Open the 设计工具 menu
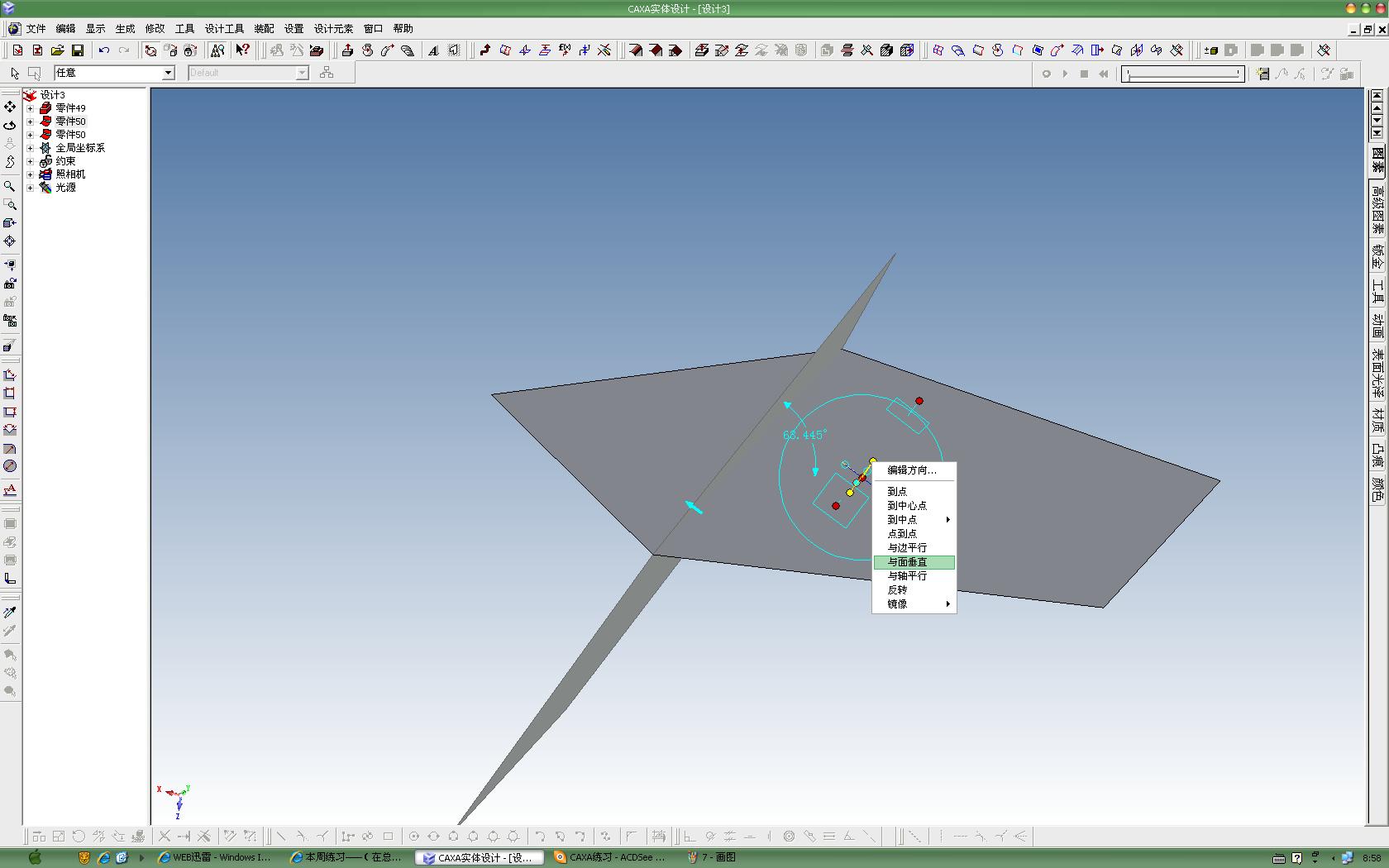 coord(225,29)
